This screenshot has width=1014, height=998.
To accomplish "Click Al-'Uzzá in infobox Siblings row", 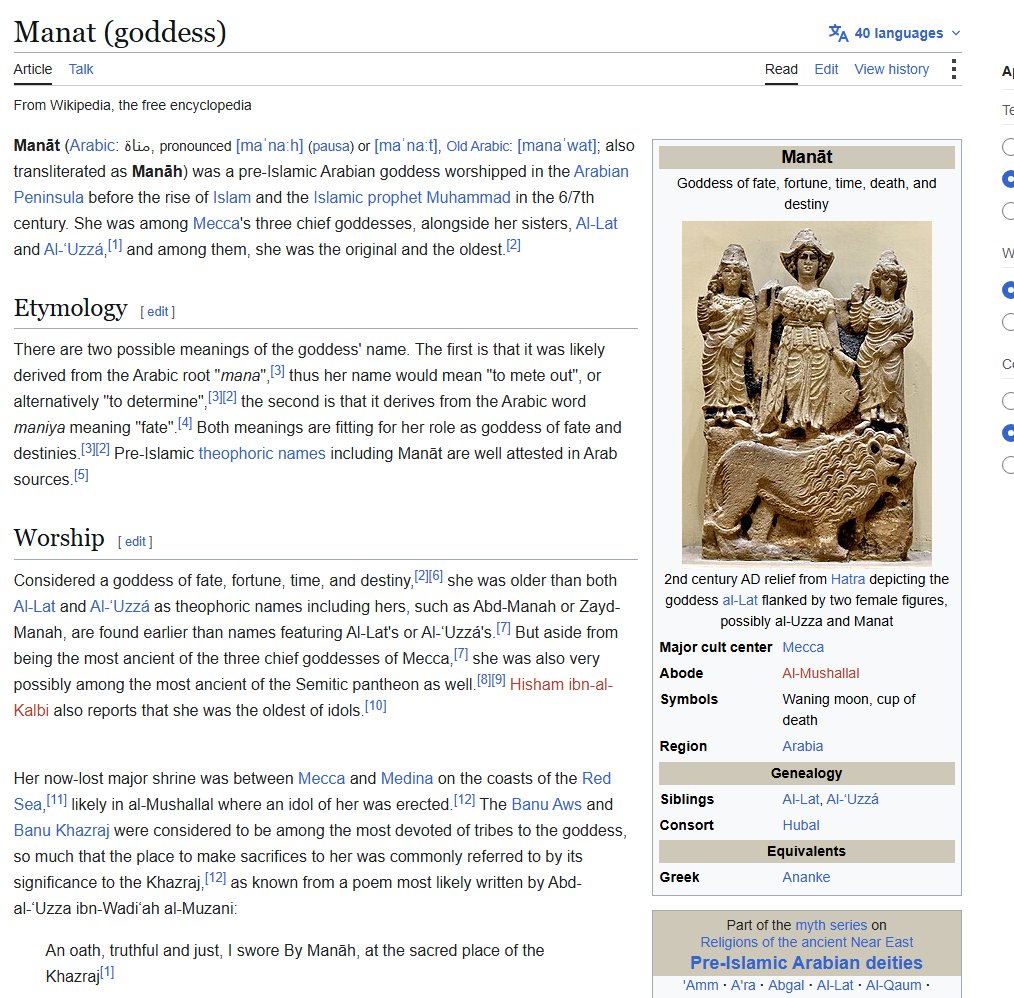I will click(852, 799).
